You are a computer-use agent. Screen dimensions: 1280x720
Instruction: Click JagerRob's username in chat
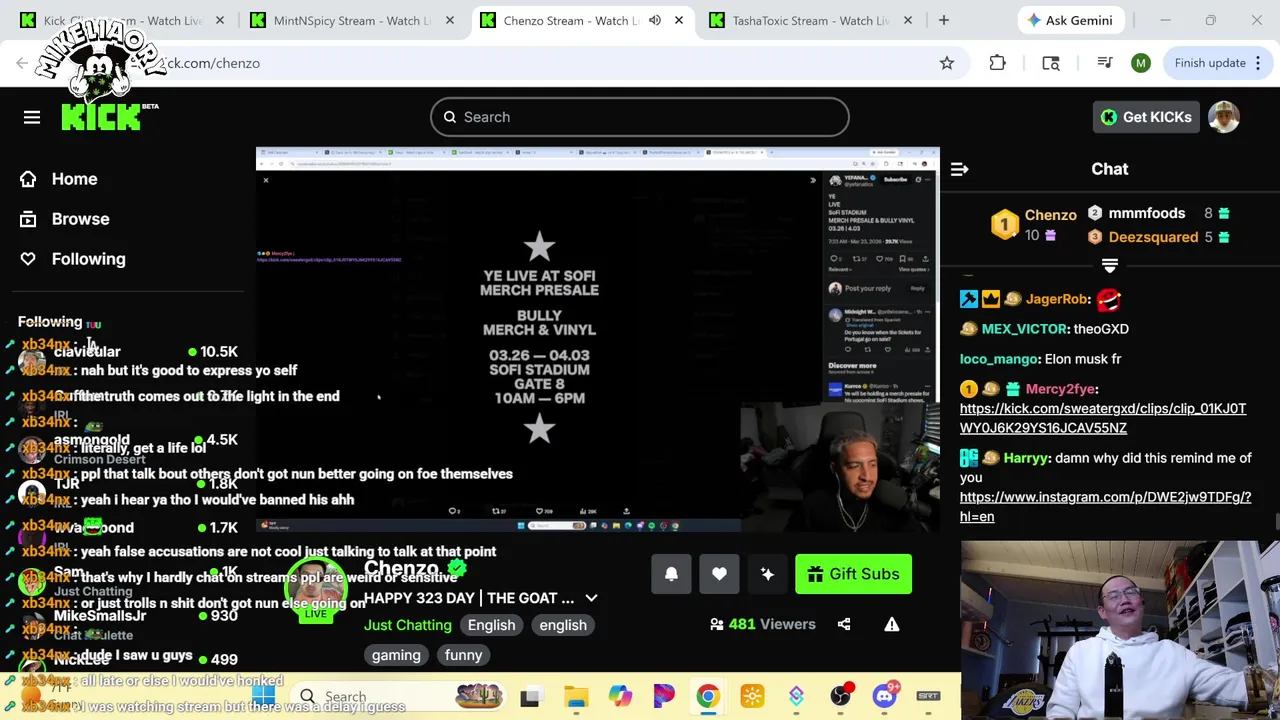pos(1057,299)
